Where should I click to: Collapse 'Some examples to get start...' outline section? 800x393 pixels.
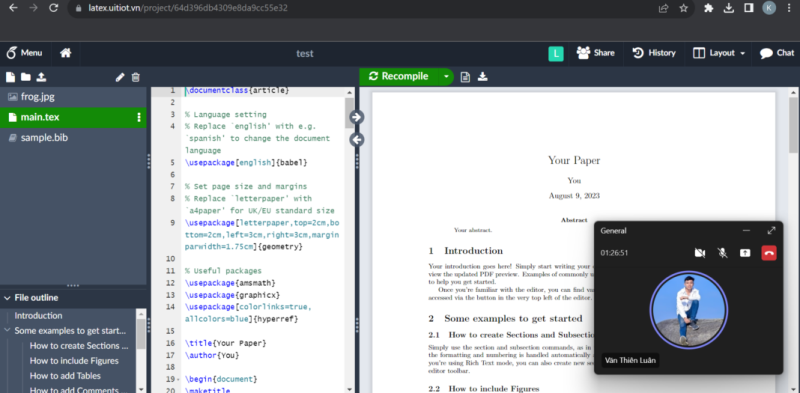pyautogui.click(x=7, y=330)
